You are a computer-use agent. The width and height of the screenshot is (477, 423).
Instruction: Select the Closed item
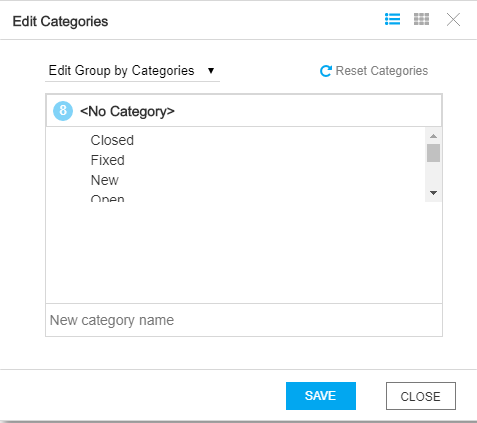112,140
